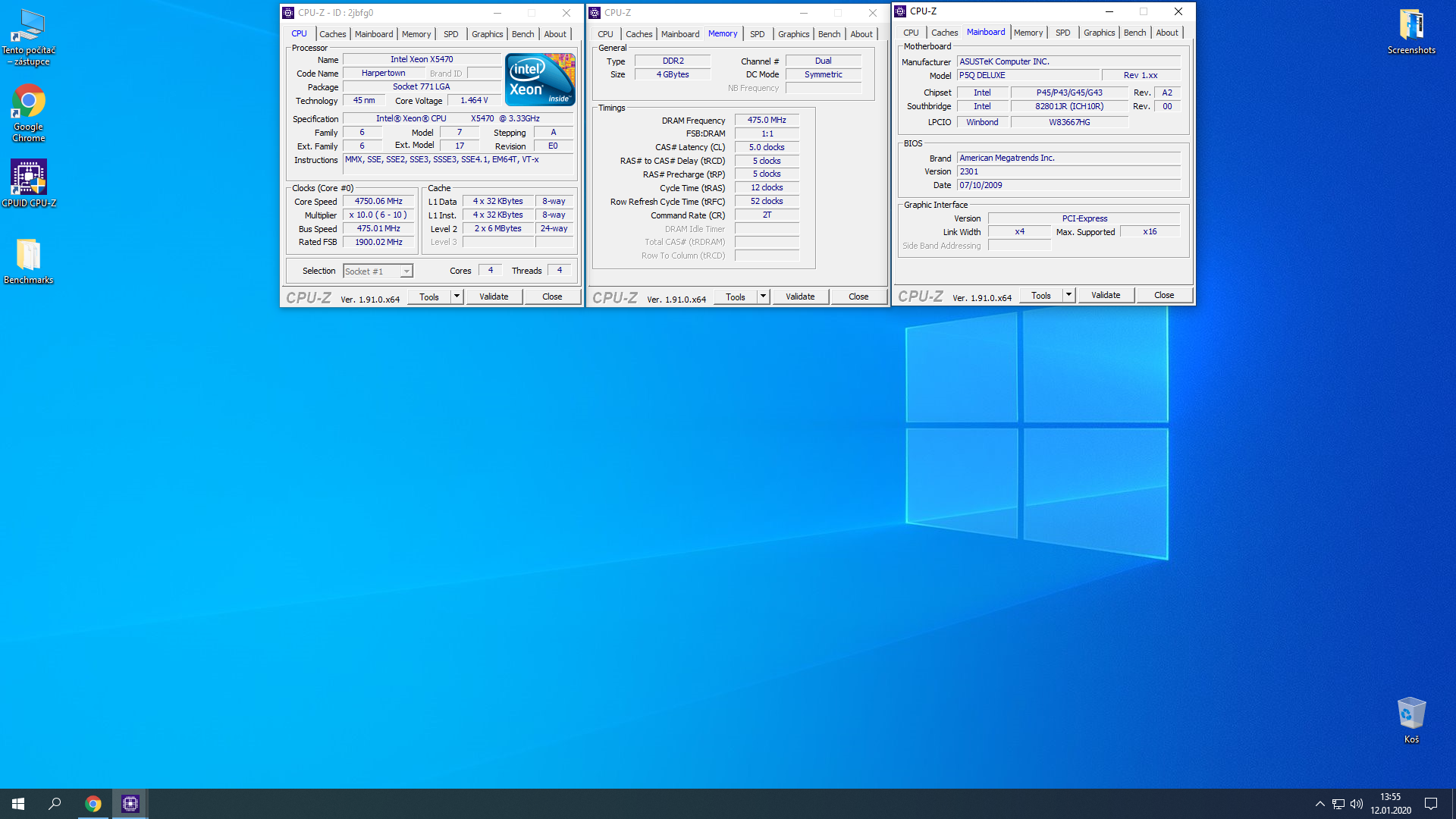The width and height of the screenshot is (1456, 819).
Task: Click Validate in the right CPU-Z window
Action: pyautogui.click(x=1106, y=295)
